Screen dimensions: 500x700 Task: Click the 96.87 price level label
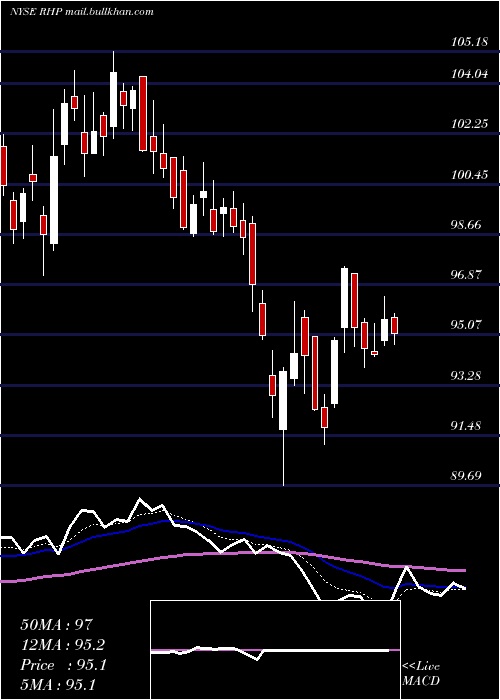(x=467, y=275)
